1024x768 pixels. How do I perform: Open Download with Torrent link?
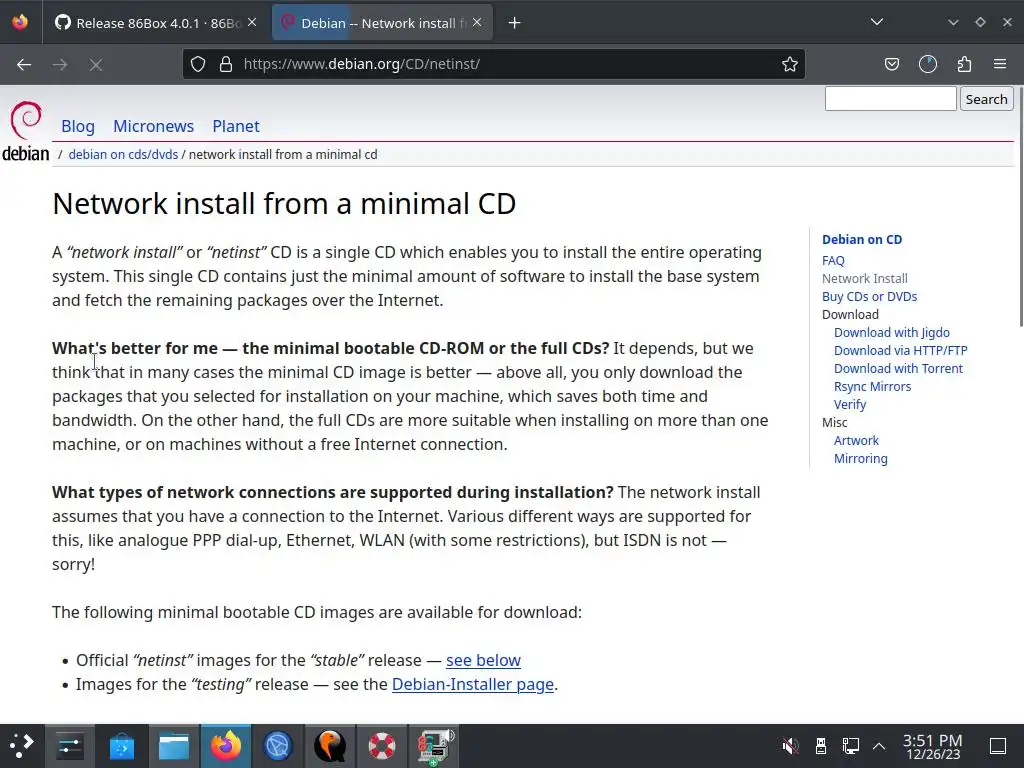[898, 368]
